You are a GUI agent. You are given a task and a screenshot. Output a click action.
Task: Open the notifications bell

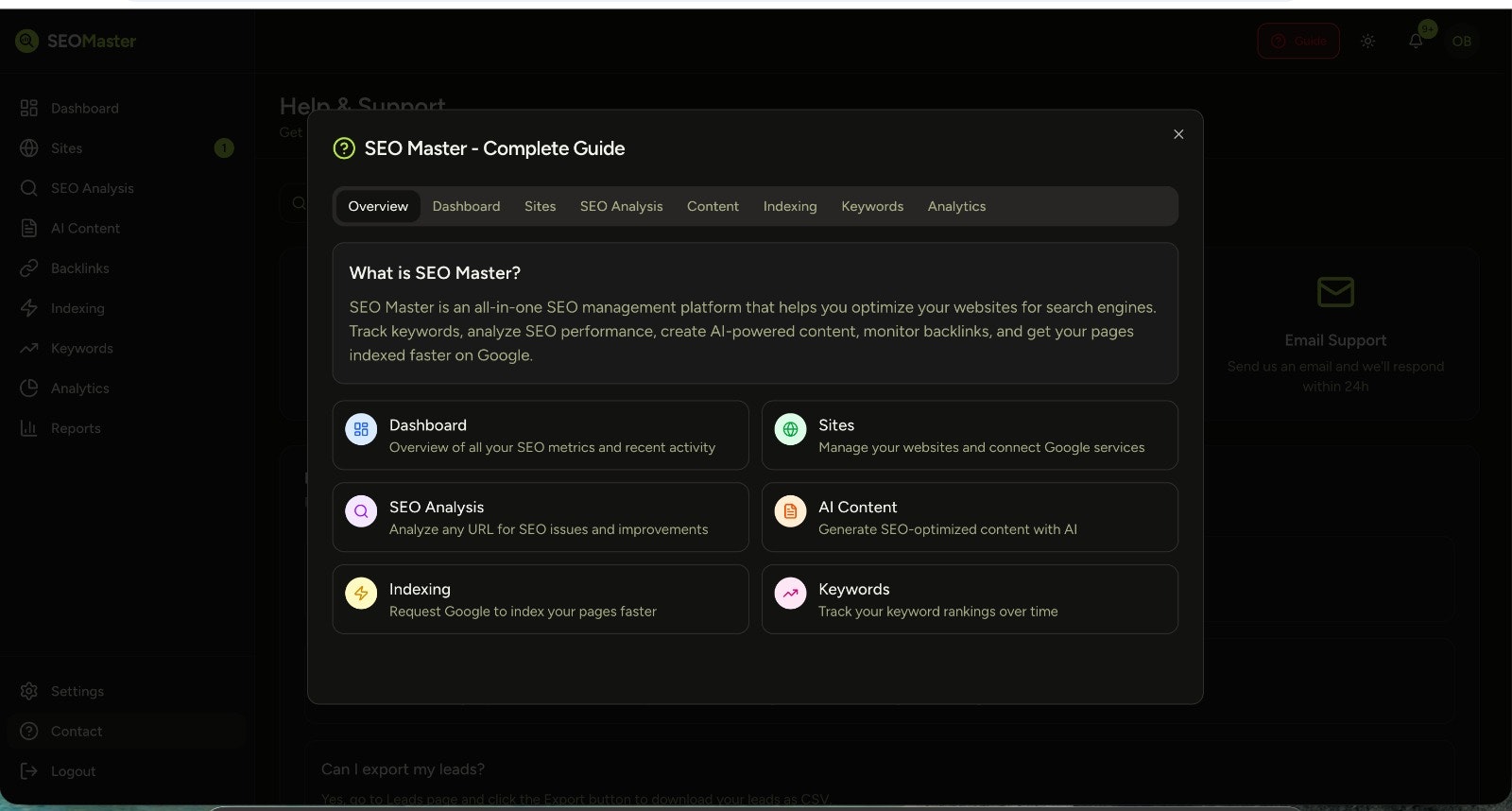pos(1416,41)
